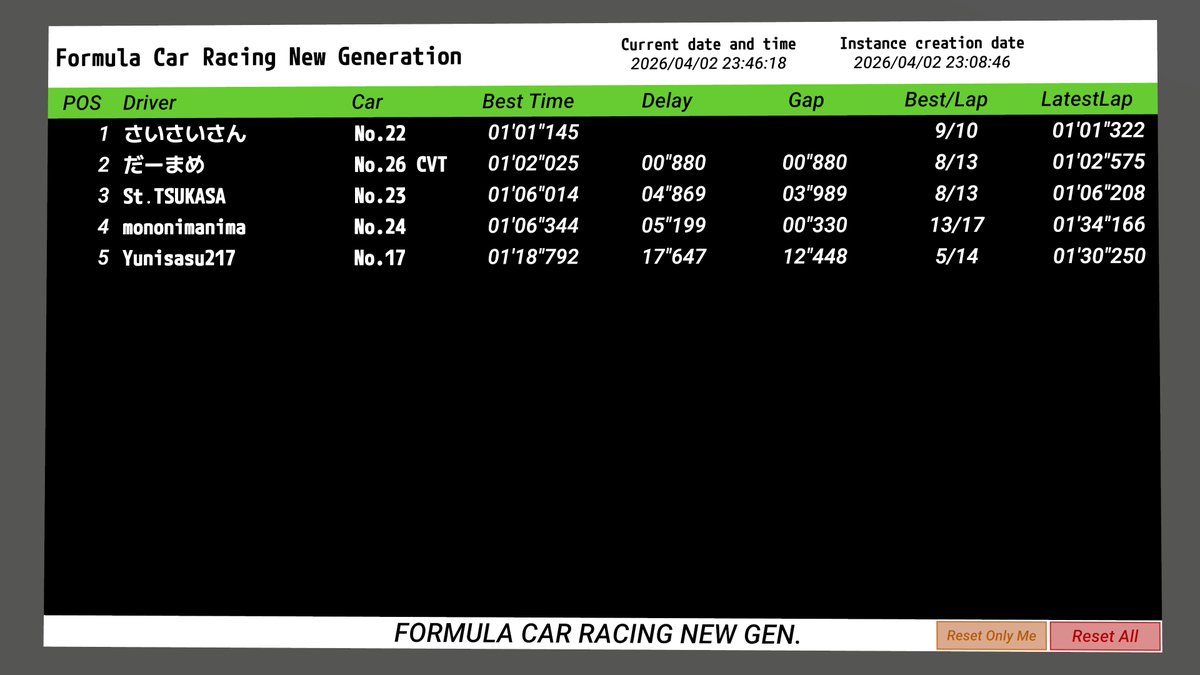This screenshot has height=675, width=1200.
Task: Click position number 5
Action: point(103,258)
